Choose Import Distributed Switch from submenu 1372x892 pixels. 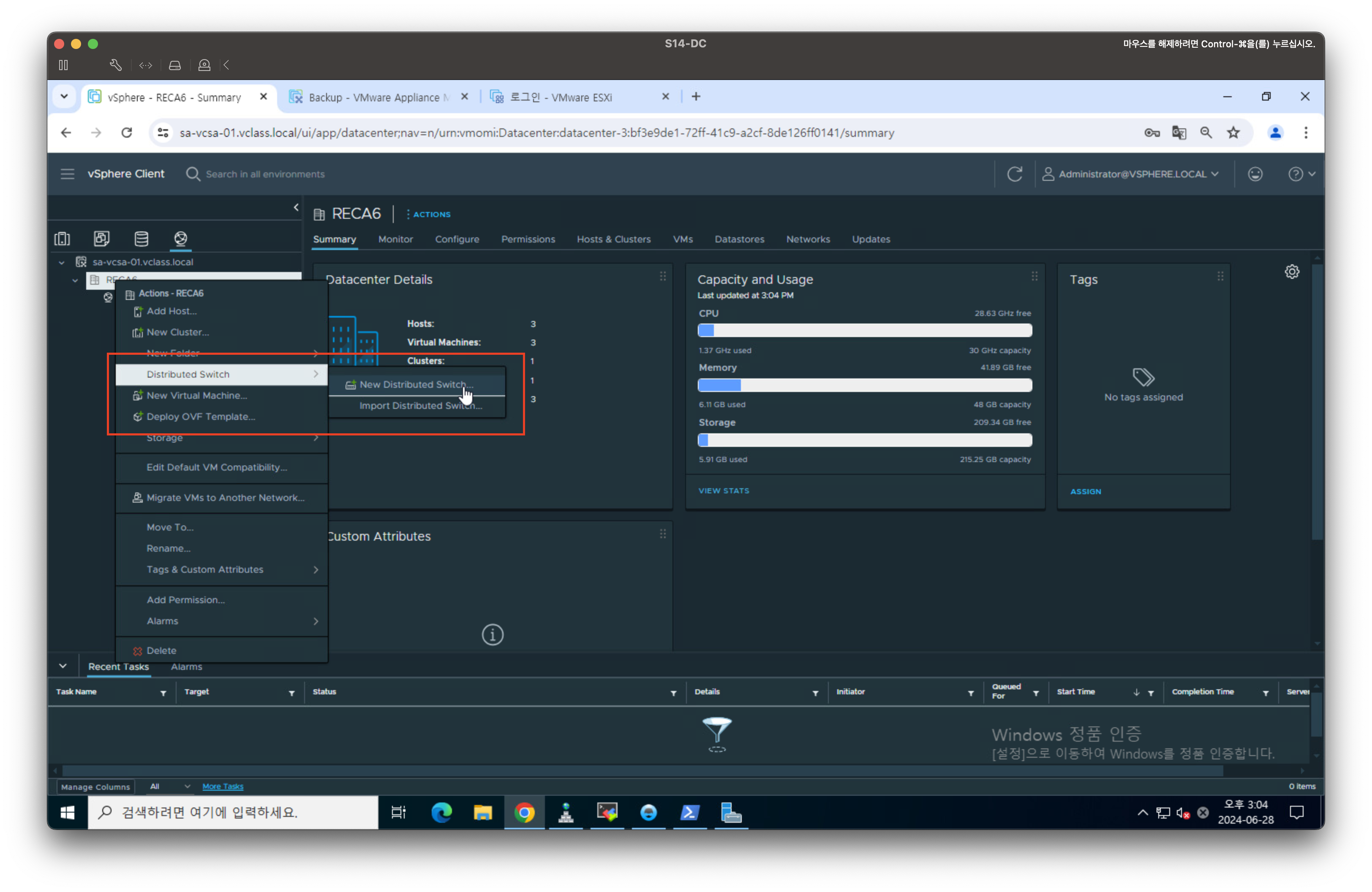tap(420, 405)
